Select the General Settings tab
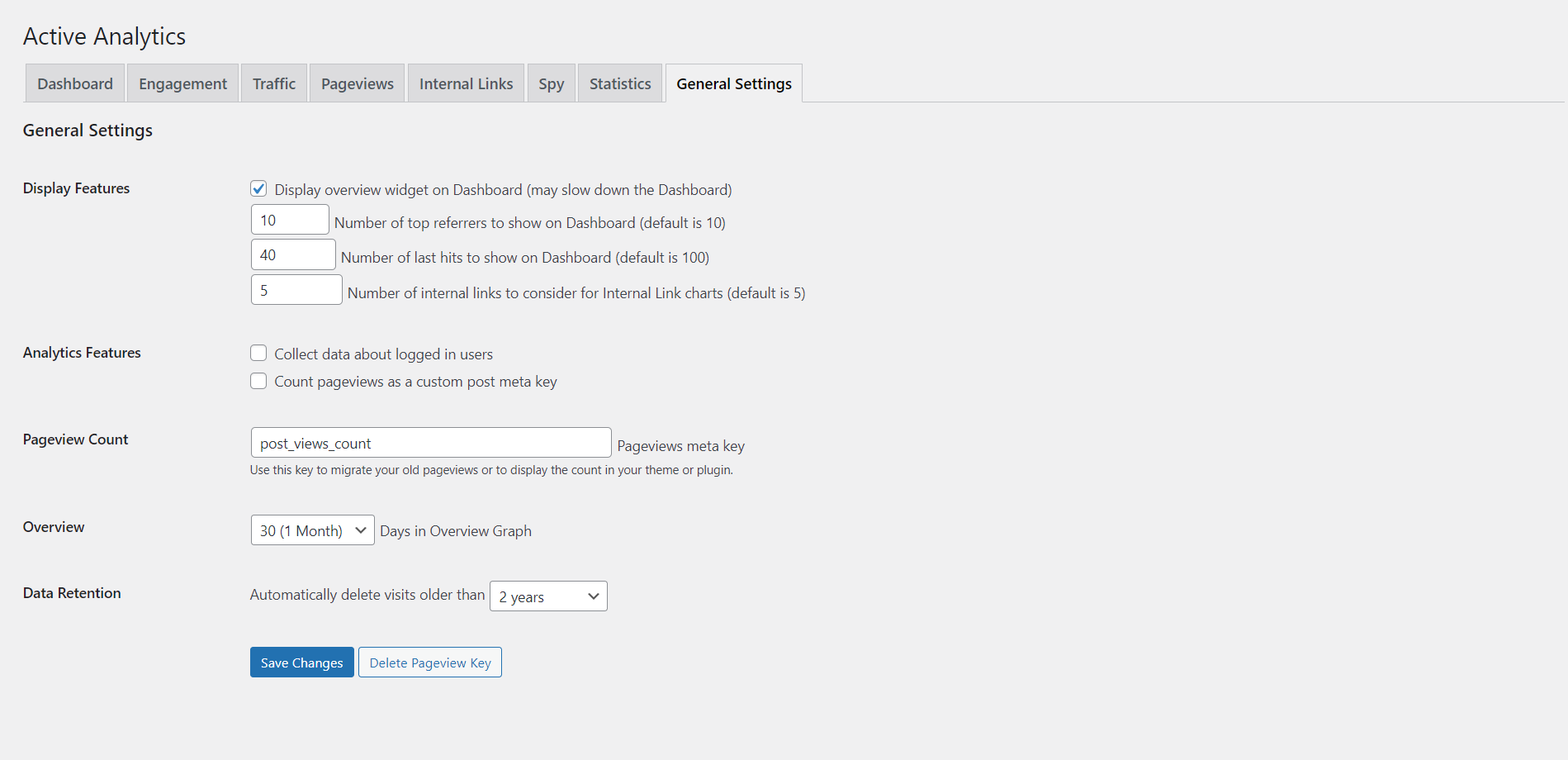This screenshot has height=760, width=1568. (x=733, y=83)
